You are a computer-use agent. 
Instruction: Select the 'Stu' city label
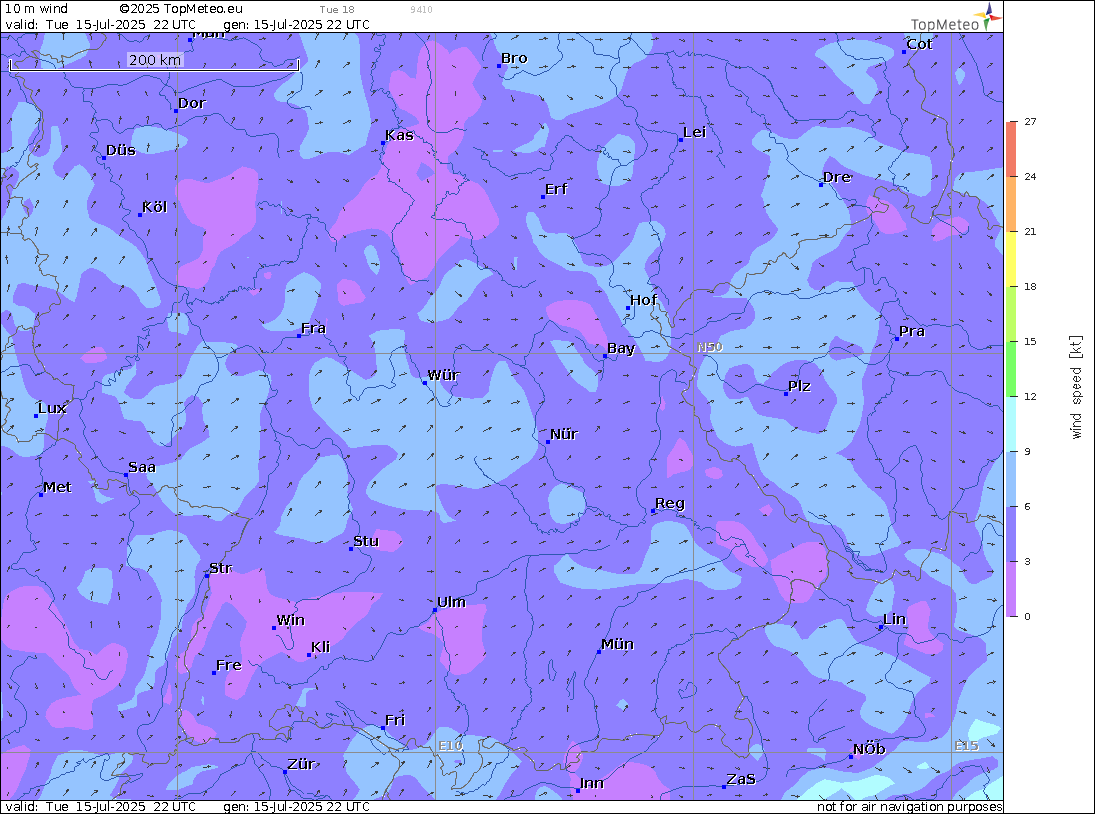[x=366, y=541]
